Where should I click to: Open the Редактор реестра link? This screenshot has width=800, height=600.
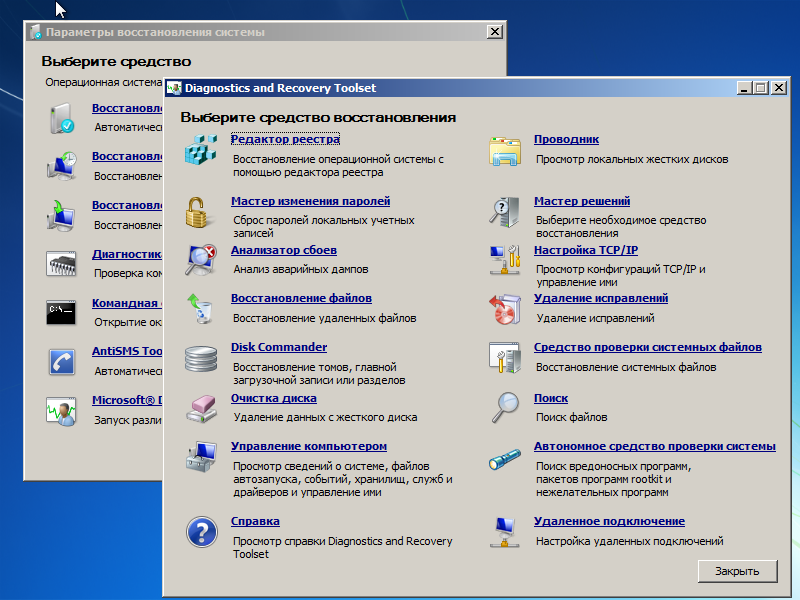pyautogui.click(x=285, y=139)
